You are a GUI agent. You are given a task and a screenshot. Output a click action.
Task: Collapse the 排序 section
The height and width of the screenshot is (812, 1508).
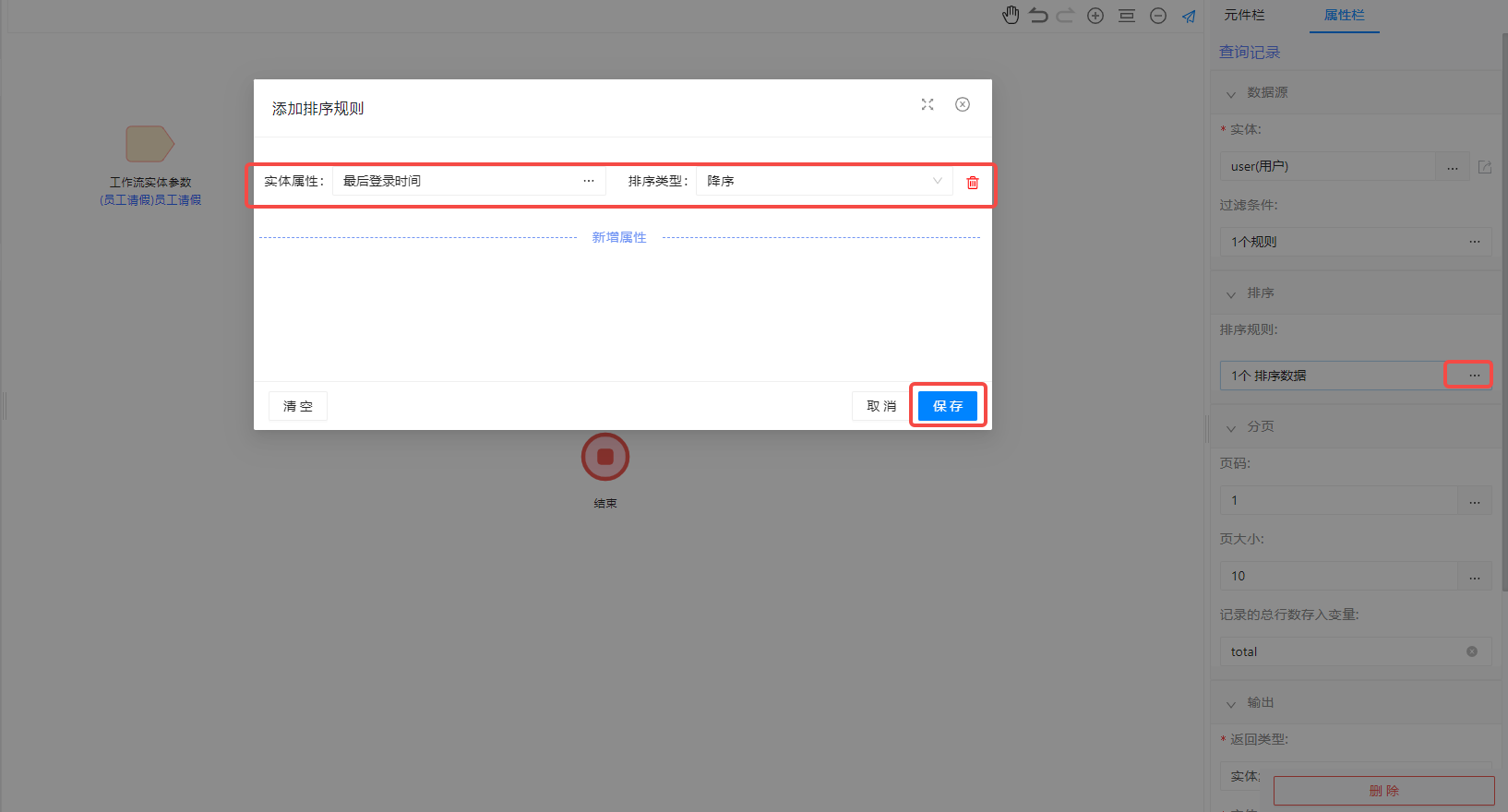click(1231, 293)
